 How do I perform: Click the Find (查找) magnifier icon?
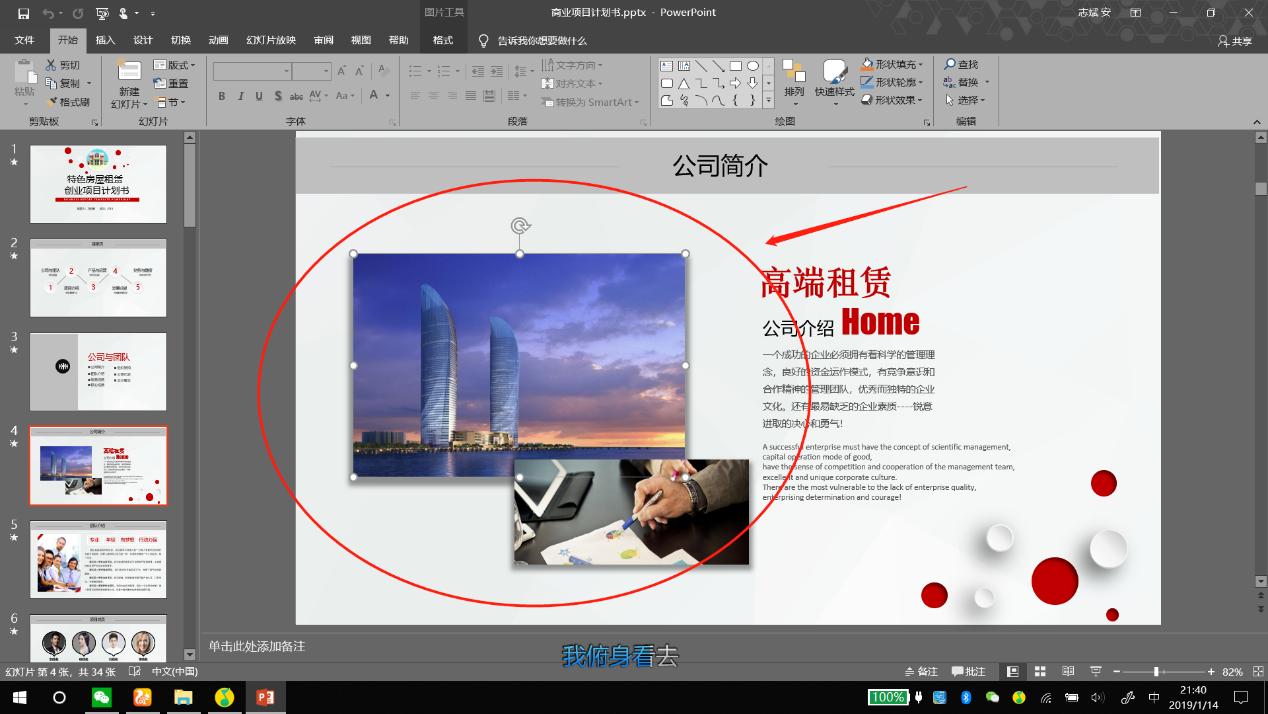tap(951, 65)
